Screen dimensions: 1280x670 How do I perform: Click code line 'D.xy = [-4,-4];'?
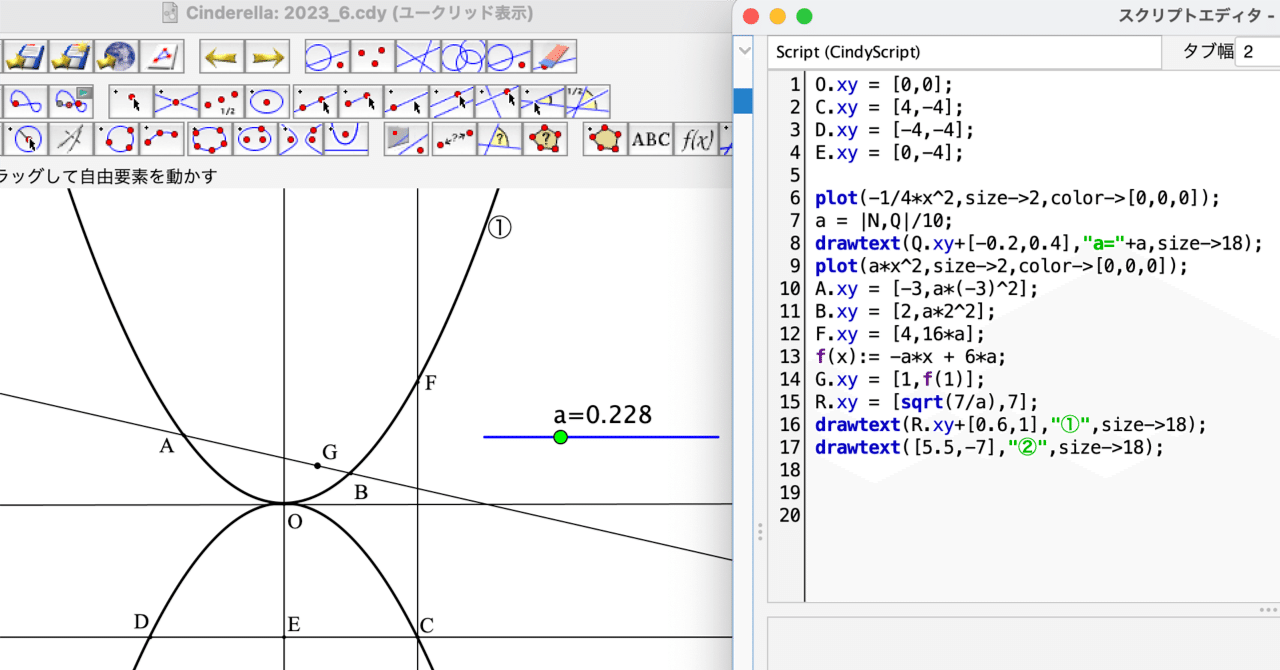894,130
